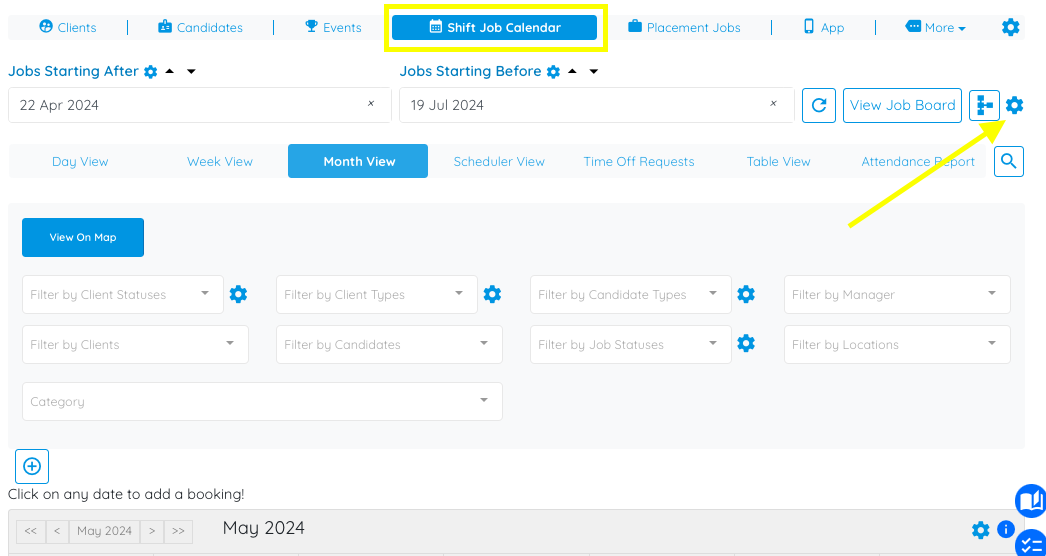Jump back with double-left calendar arrow
The height and width of the screenshot is (556, 1046).
coord(30,531)
